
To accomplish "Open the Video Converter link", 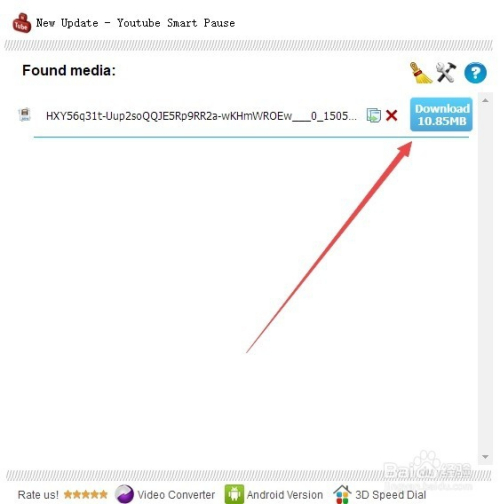I will (x=176, y=495).
